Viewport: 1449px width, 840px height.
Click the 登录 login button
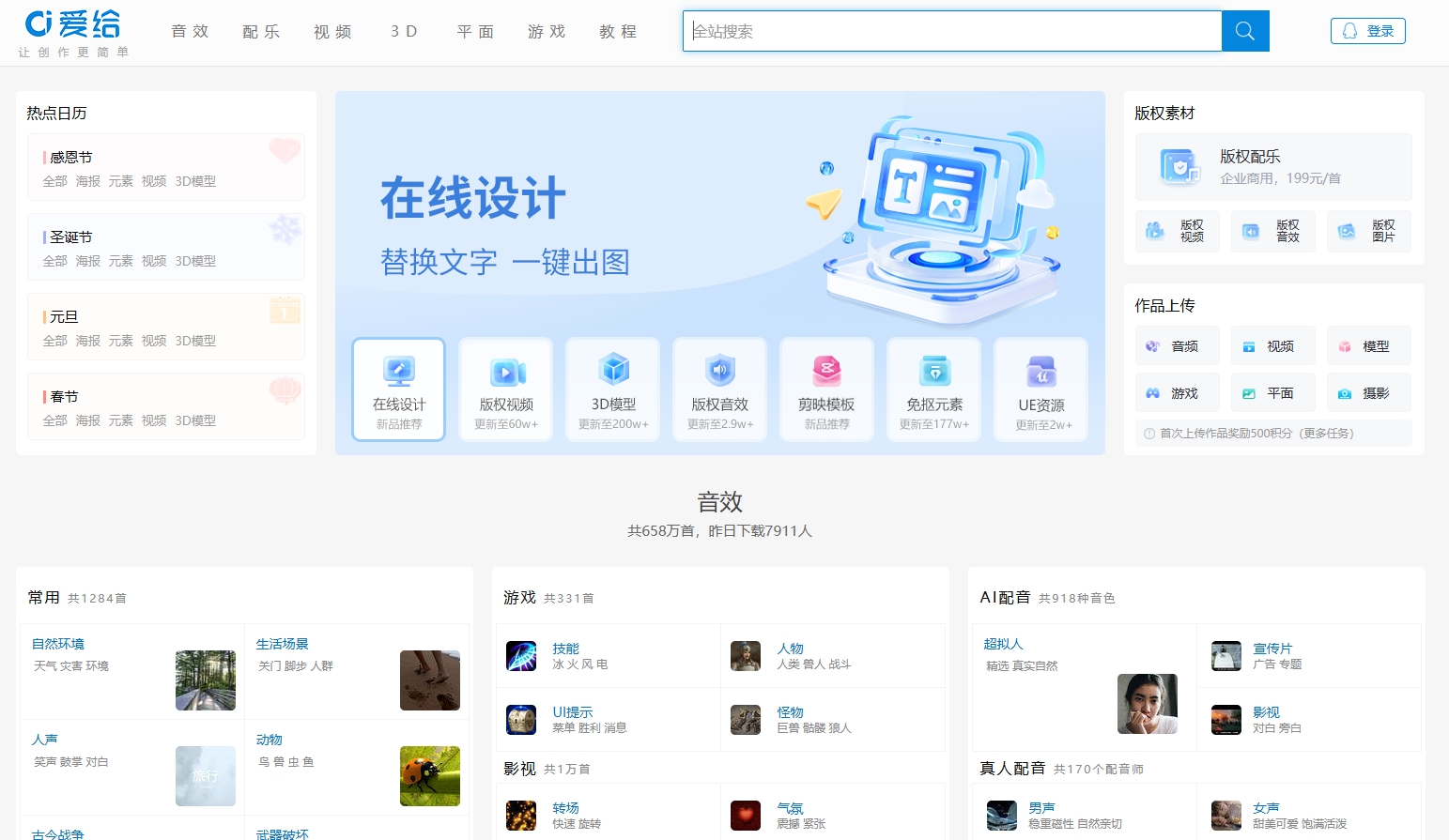tap(1367, 30)
